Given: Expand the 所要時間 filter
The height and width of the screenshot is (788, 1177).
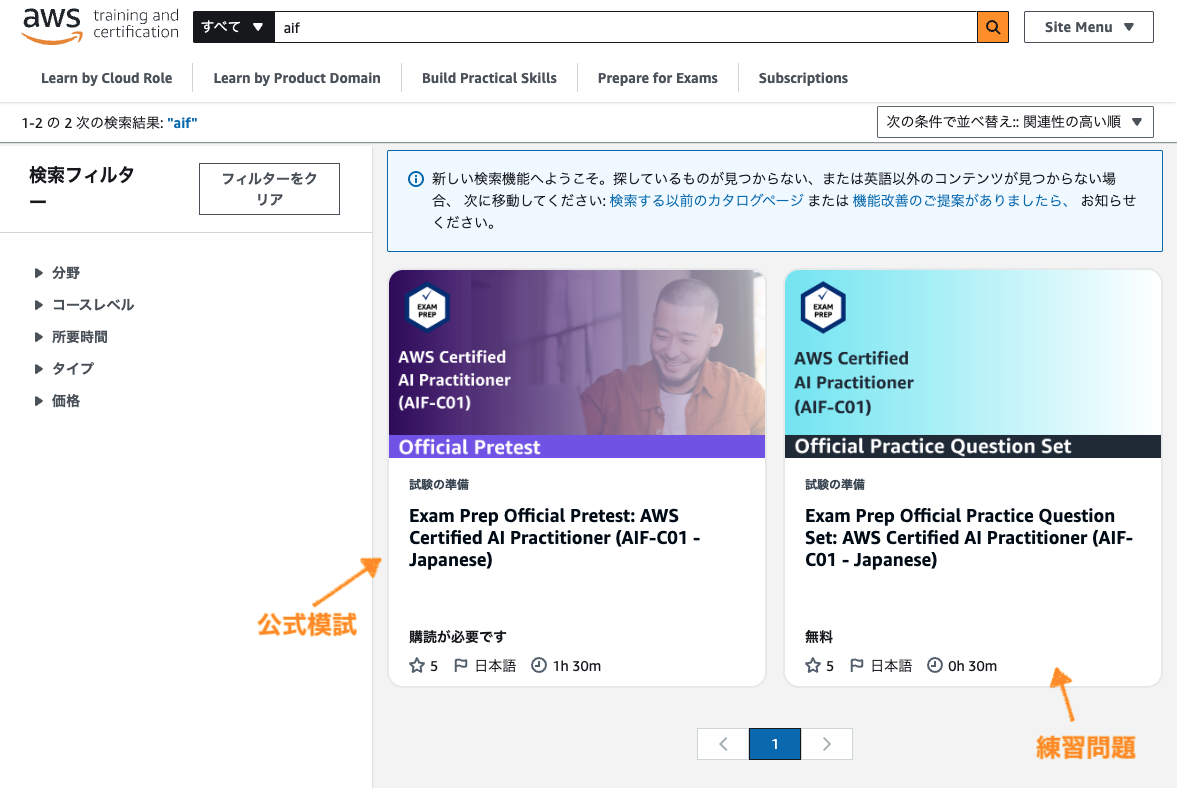Looking at the screenshot, I should 71,337.
